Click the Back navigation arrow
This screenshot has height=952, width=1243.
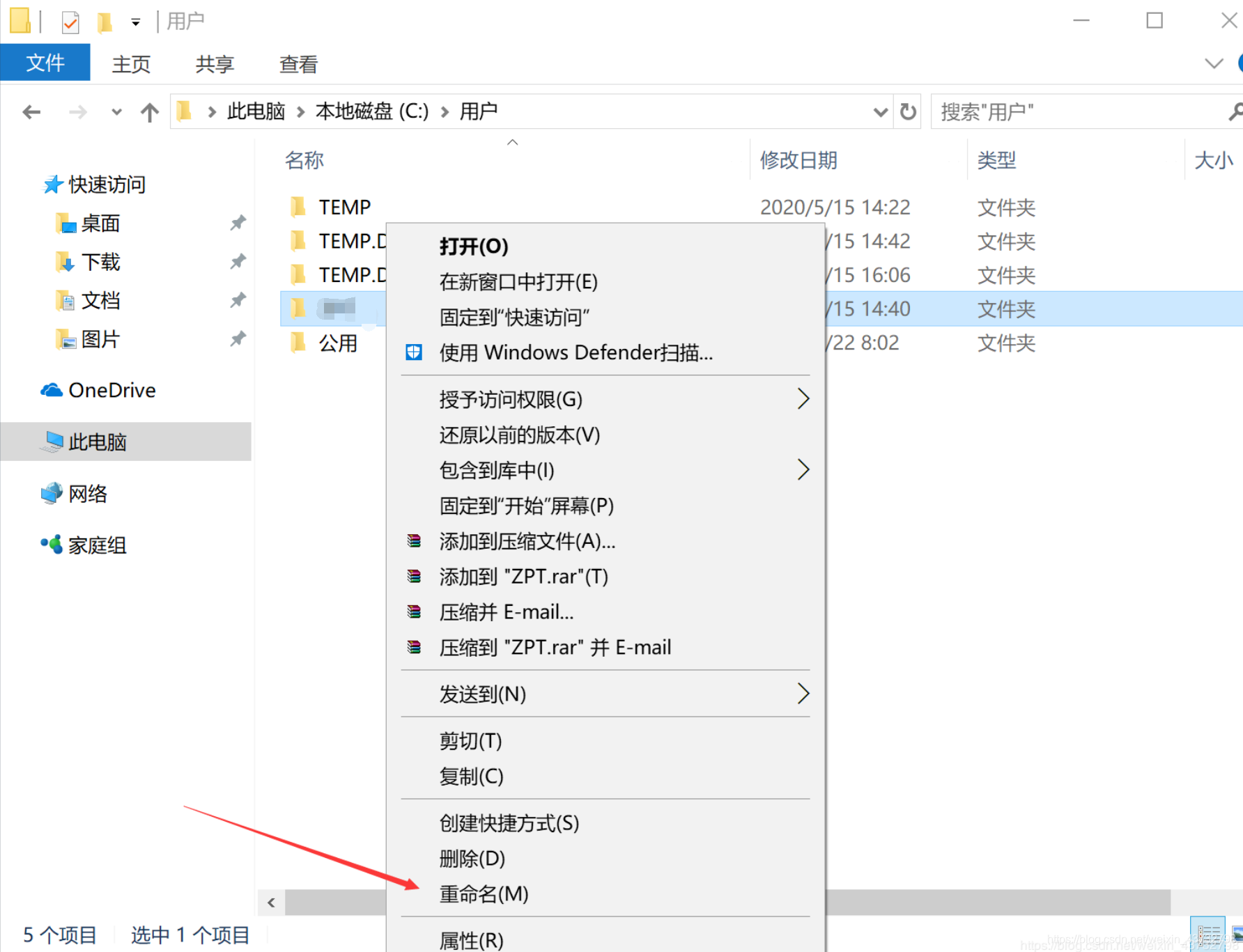pos(31,111)
